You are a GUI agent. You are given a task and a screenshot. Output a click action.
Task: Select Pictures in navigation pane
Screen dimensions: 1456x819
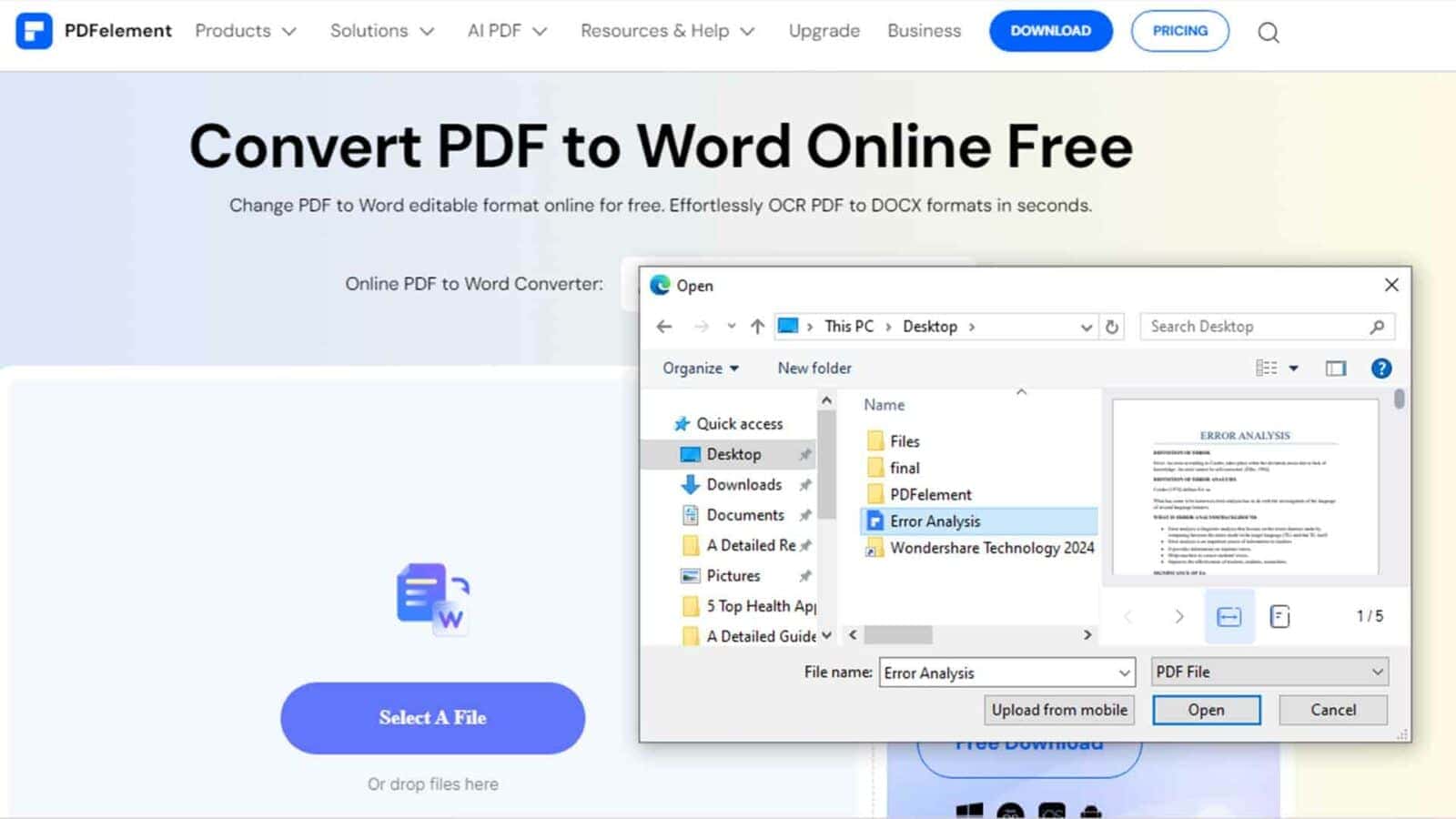coord(733,576)
